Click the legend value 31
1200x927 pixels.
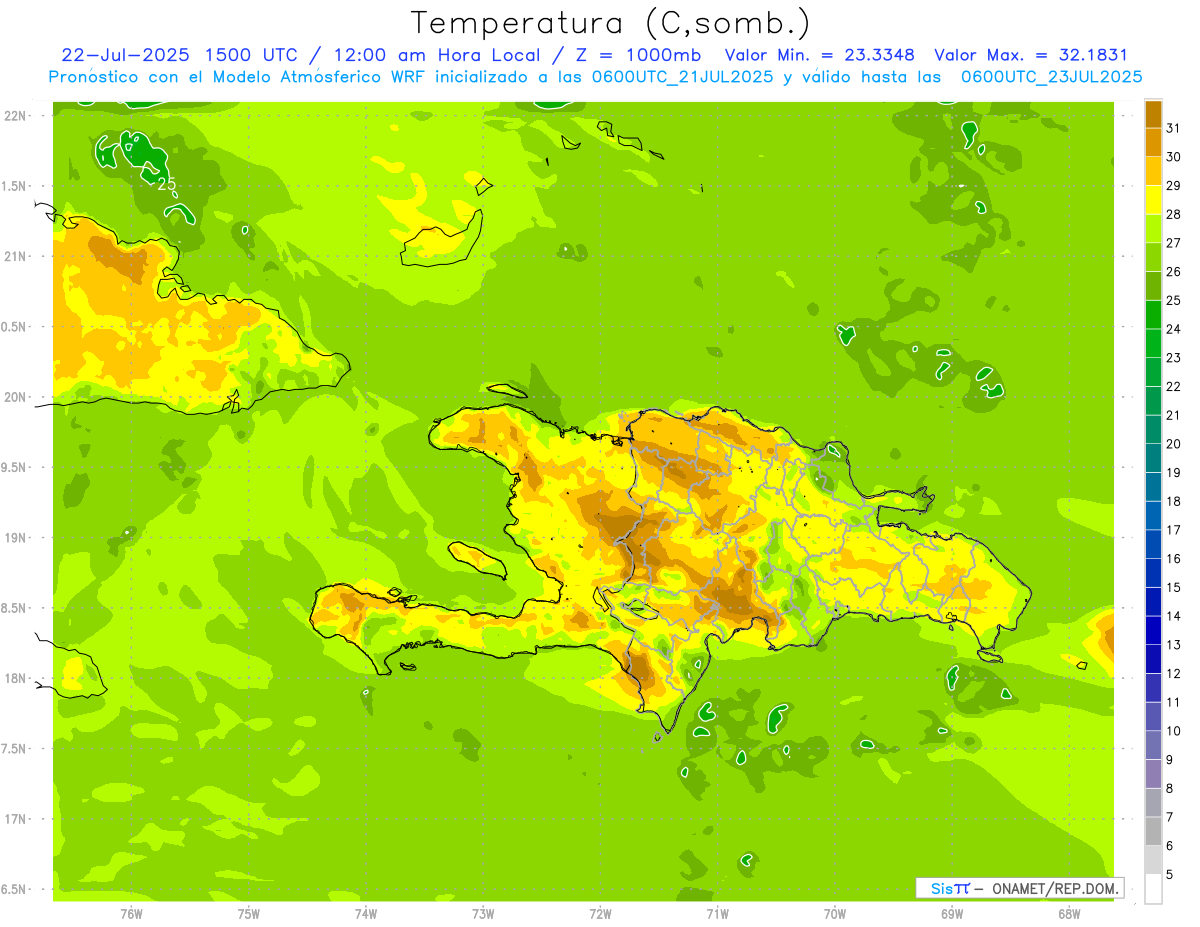[x=1173, y=128]
